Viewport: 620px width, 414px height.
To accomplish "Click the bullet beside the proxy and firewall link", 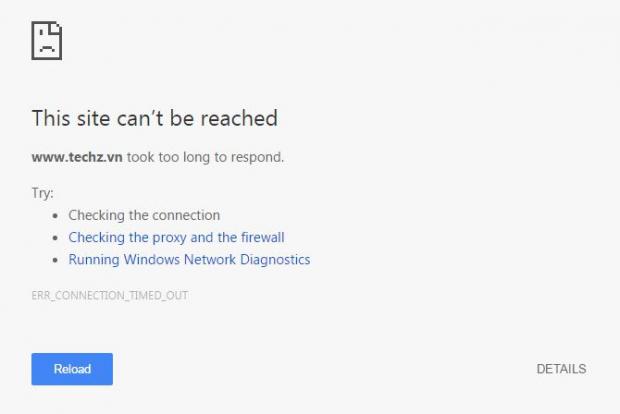I will click(54, 238).
